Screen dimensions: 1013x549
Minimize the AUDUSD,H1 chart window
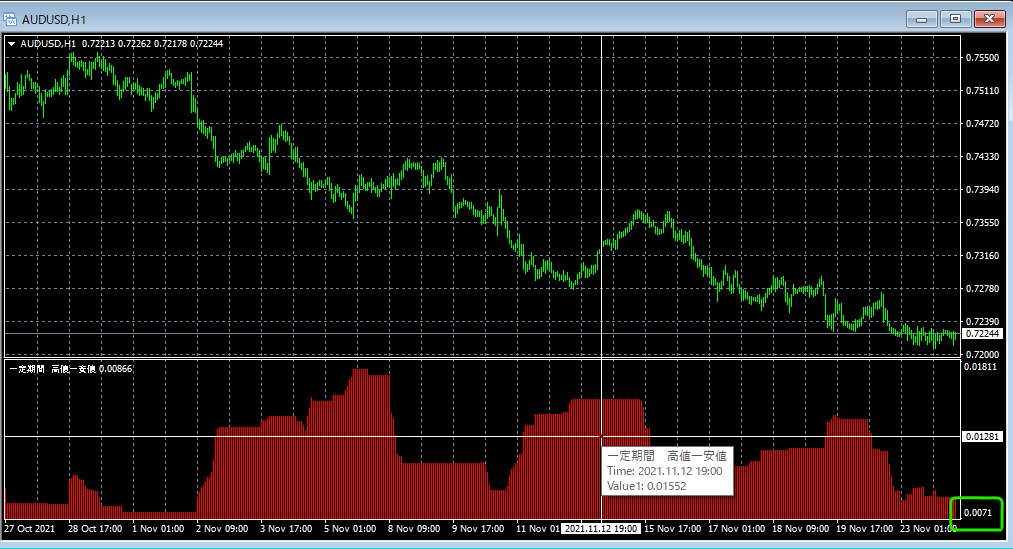[x=921, y=18]
